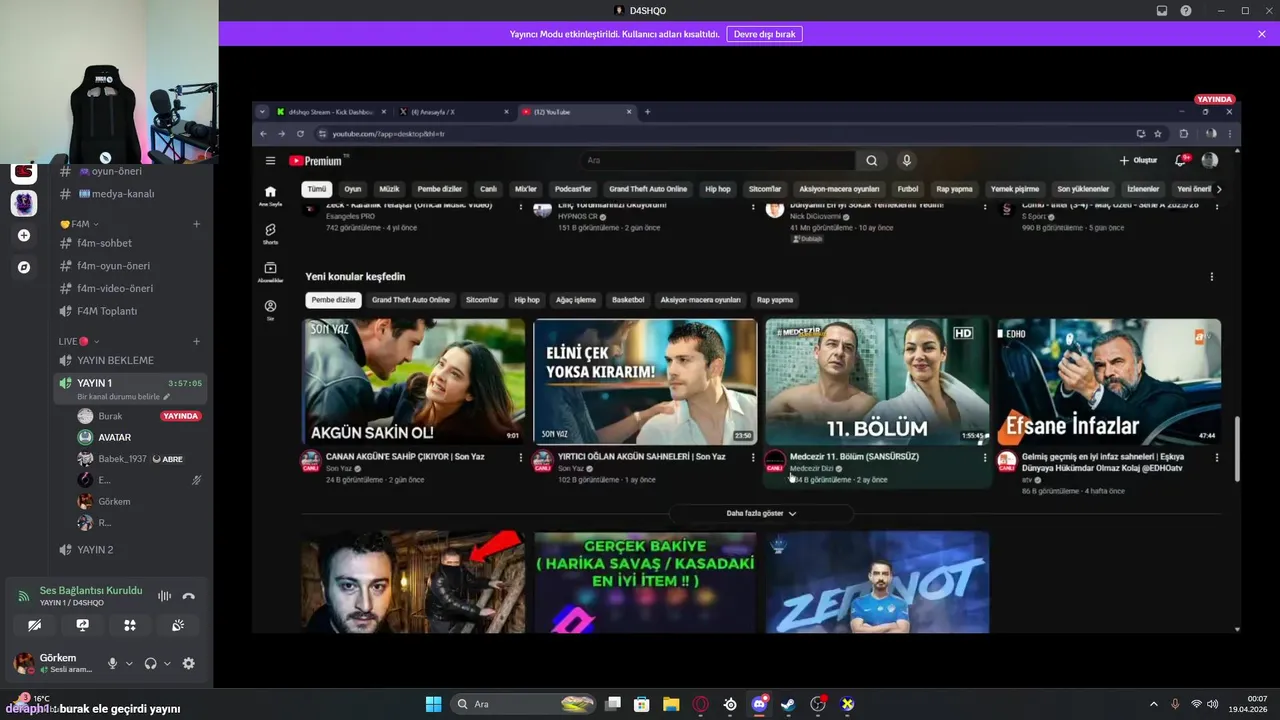Viewport: 1280px width, 720px height.
Task: Open more options for Medcezir 11. Bölüm video
Action: [x=985, y=457]
